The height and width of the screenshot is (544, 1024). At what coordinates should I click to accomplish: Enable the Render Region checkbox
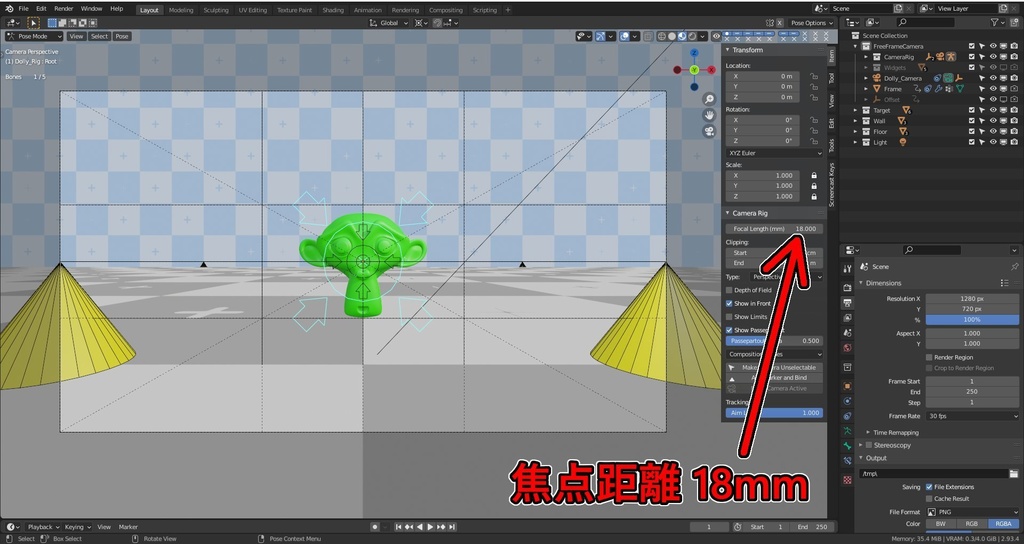(929, 357)
